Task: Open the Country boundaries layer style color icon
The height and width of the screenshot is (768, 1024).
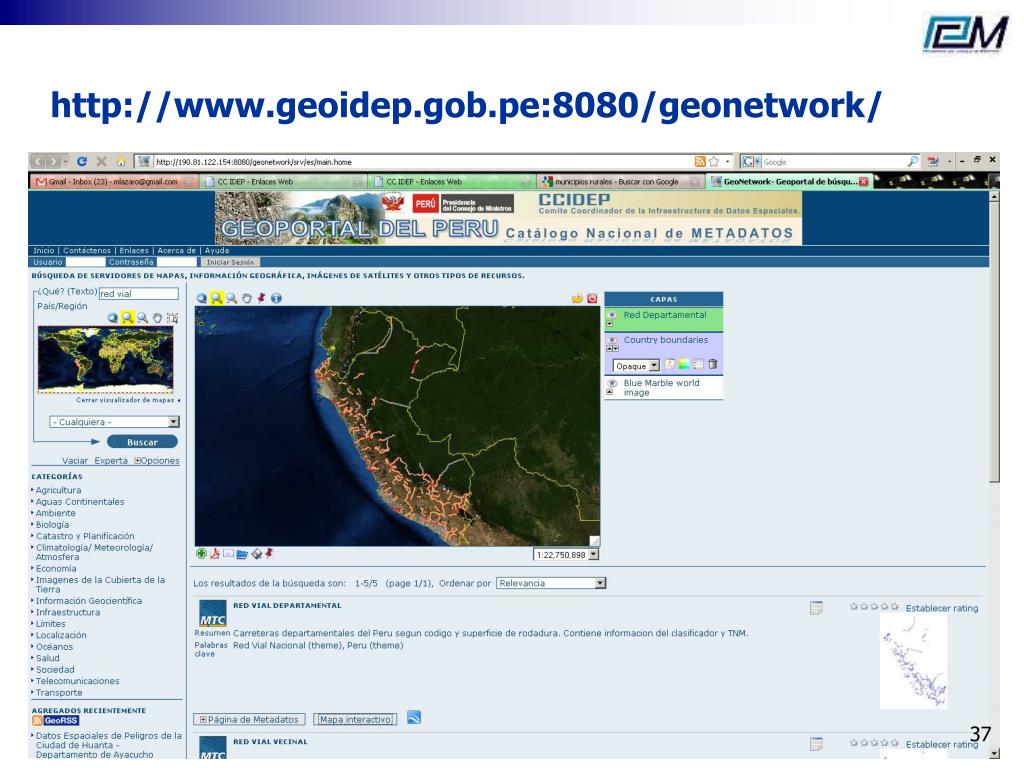Action: pos(684,364)
